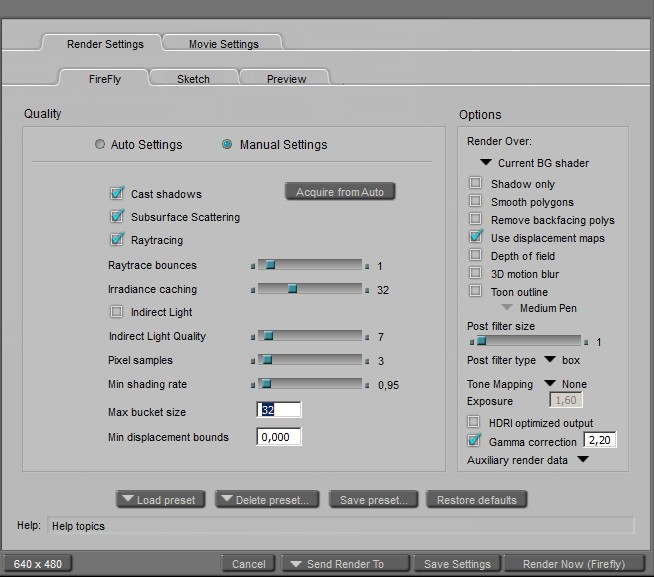Toggle the Cast shadows checkbox
The image size is (654, 577).
[117, 193]
